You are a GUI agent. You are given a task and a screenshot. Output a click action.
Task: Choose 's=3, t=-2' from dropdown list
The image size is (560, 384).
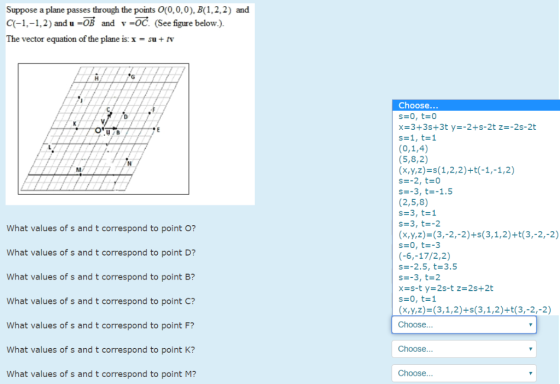click(x=476, y=224)
